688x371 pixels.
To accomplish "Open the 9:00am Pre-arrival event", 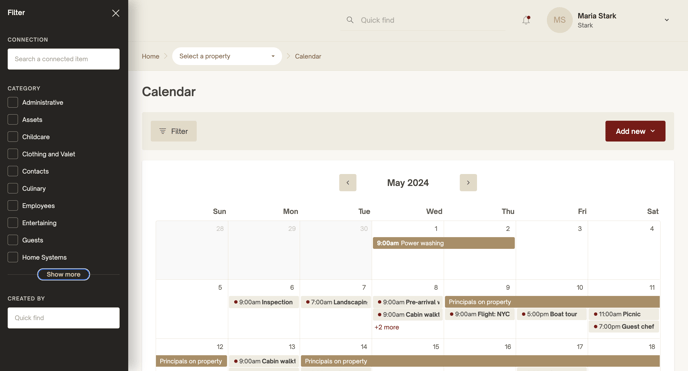I will [x=408, y=302].
